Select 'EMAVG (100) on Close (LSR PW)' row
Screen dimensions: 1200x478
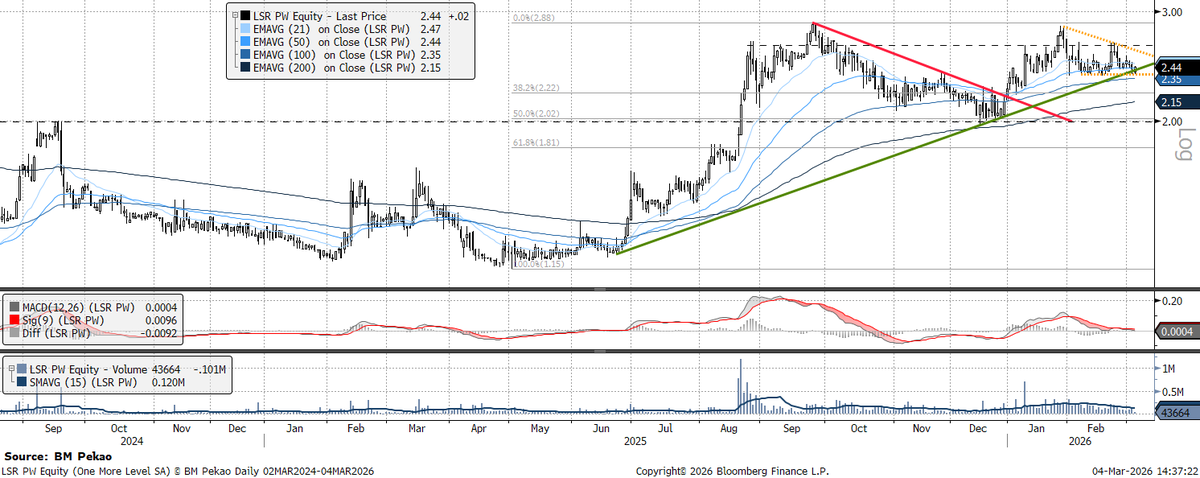[x=336, y=57]
